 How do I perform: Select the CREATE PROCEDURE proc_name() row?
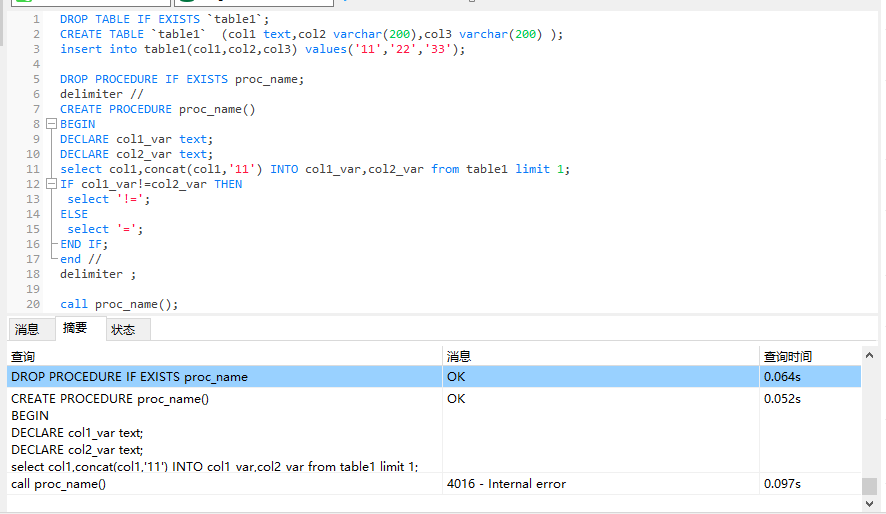[434, 432]
